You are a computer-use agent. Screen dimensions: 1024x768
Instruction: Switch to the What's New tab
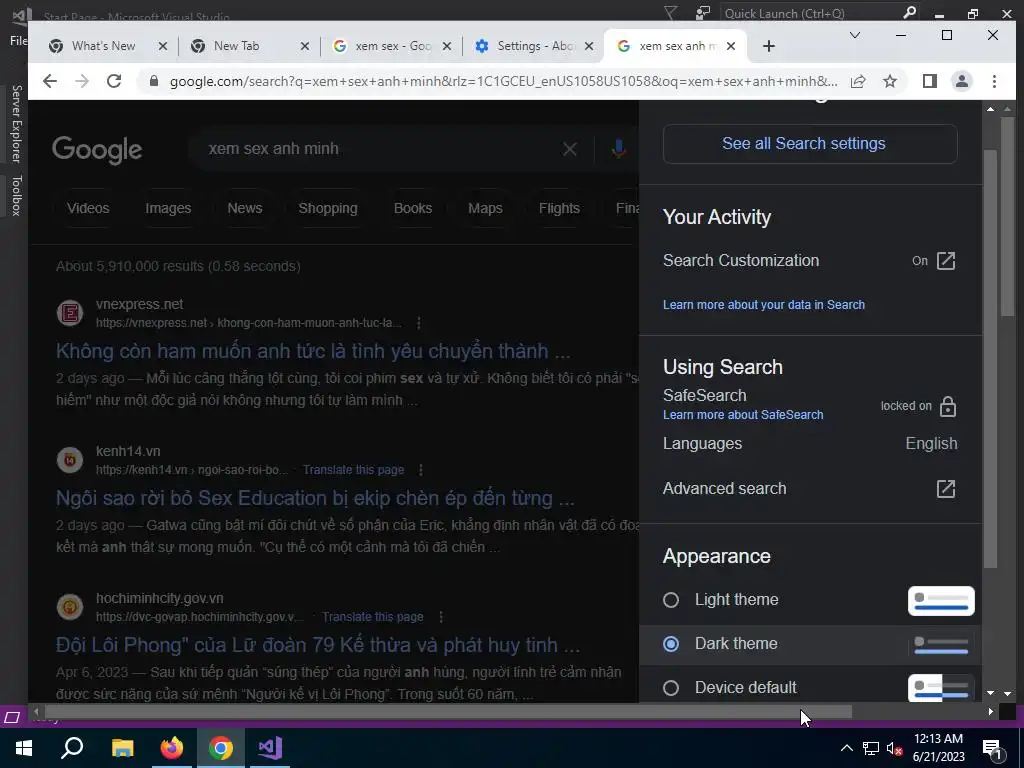click(x=103, y=46)
